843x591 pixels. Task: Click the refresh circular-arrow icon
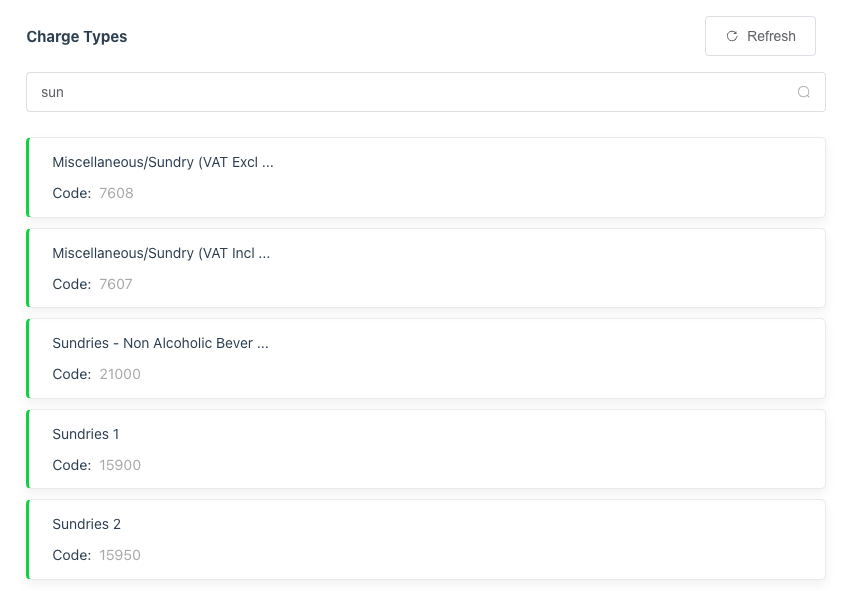733,36
